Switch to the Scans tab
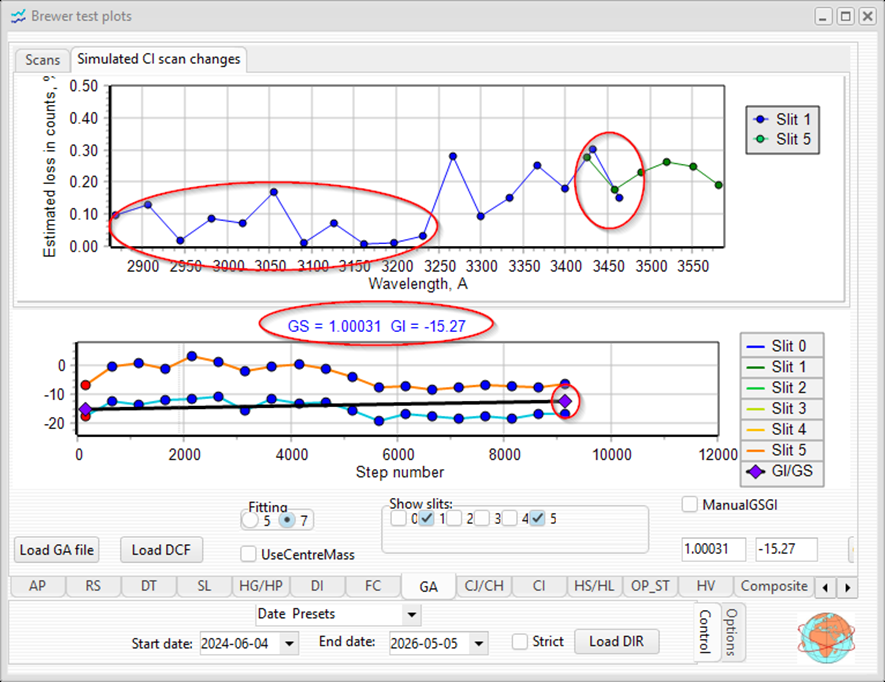 [42, 60]
